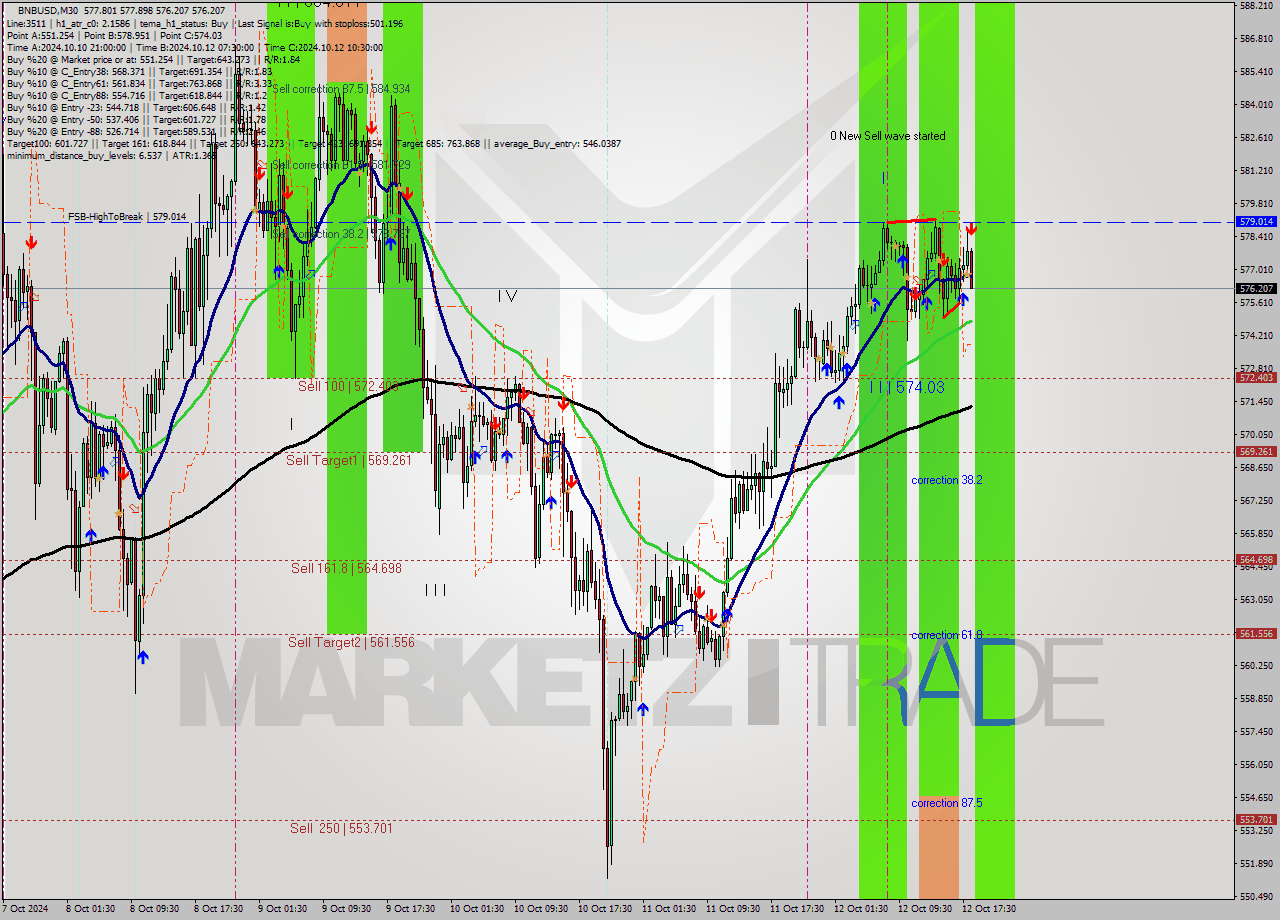Viewport: 1280px width, 920px height.
Task: Select the 'I V' wave label
Action: (507, 296)
